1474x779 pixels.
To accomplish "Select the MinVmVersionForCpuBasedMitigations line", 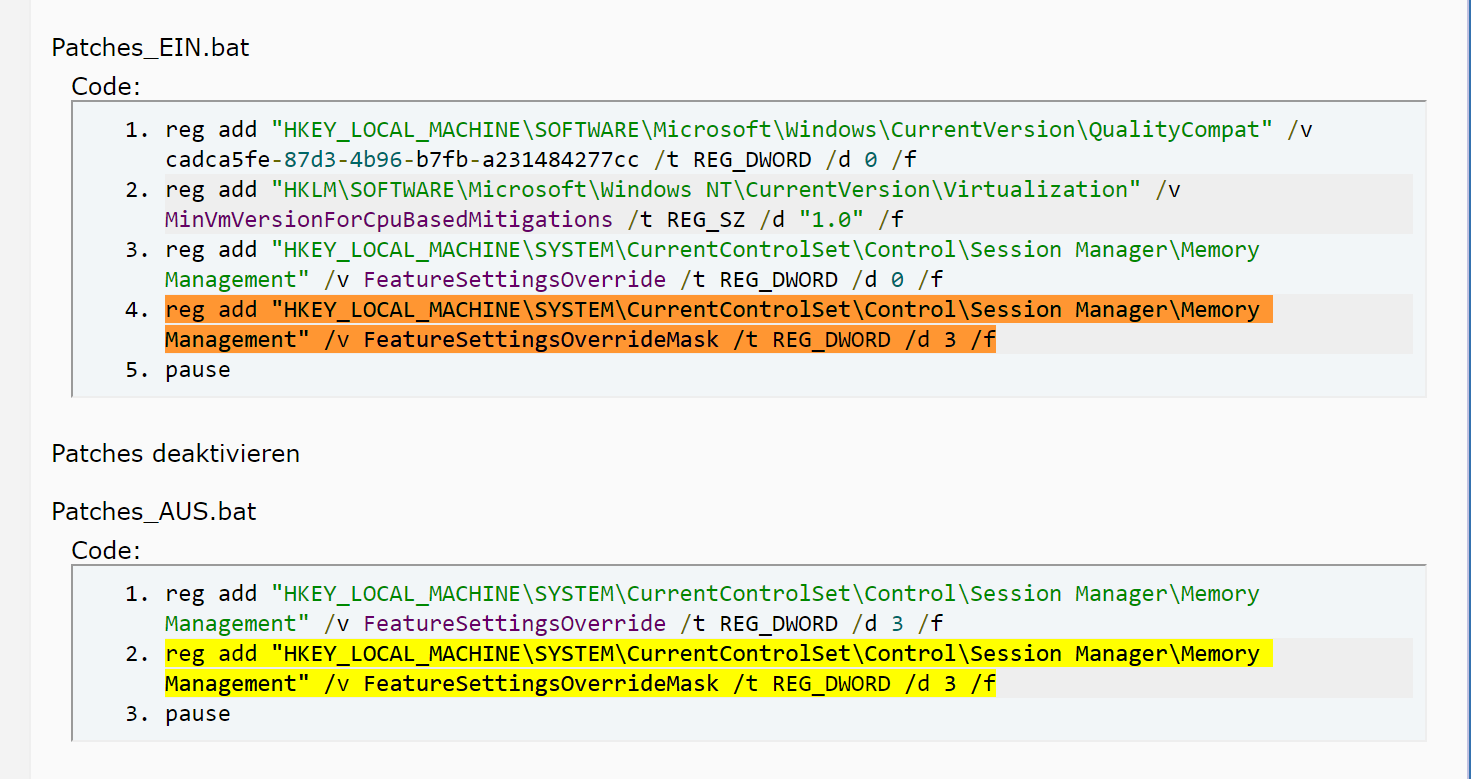I will tap(534, 219).
